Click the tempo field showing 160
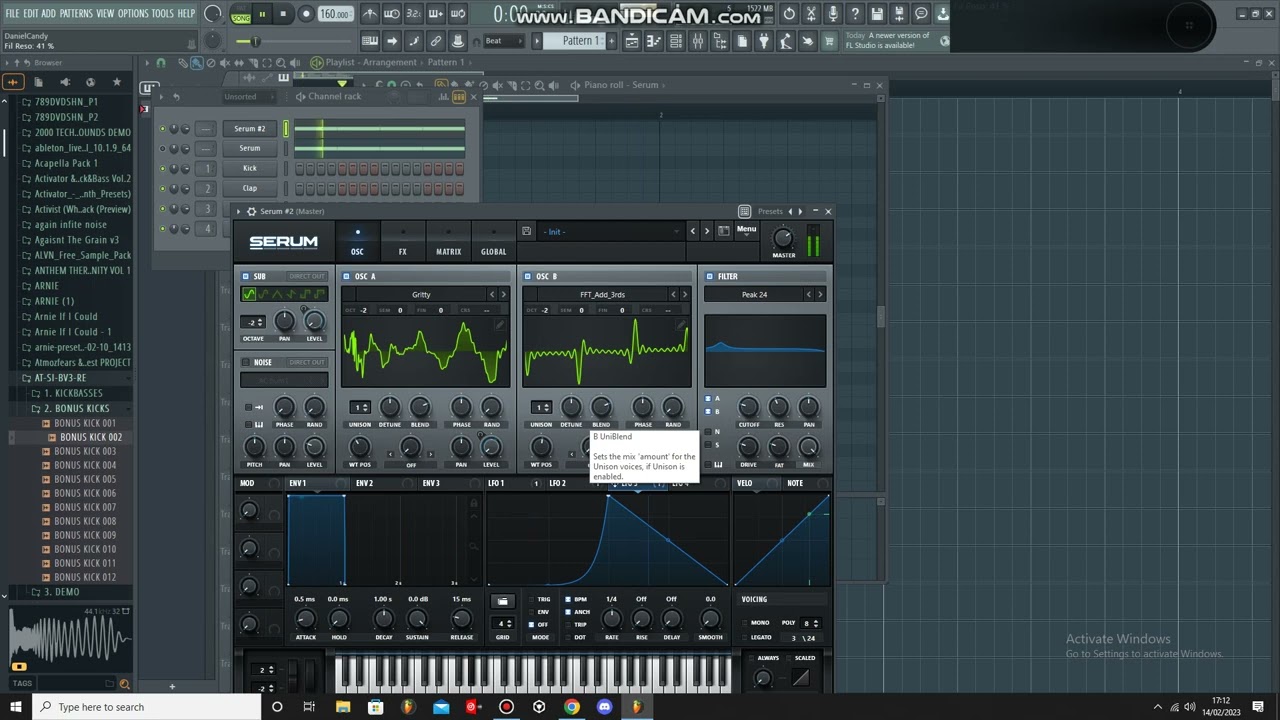Viewport: 1280px width, 720px height. coord(335,14)
